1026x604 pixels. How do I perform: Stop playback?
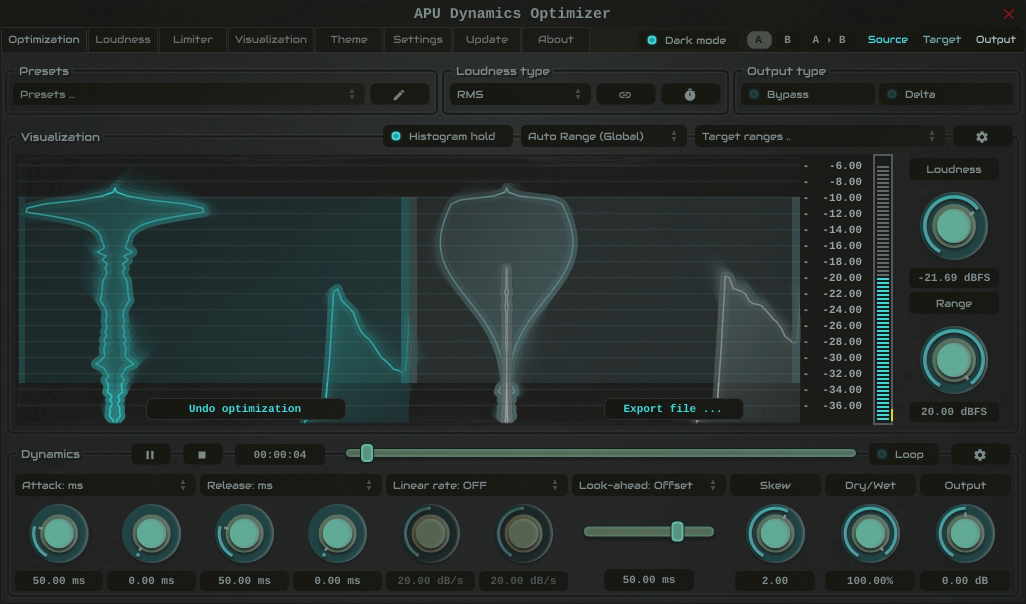[x=202, y=455]
